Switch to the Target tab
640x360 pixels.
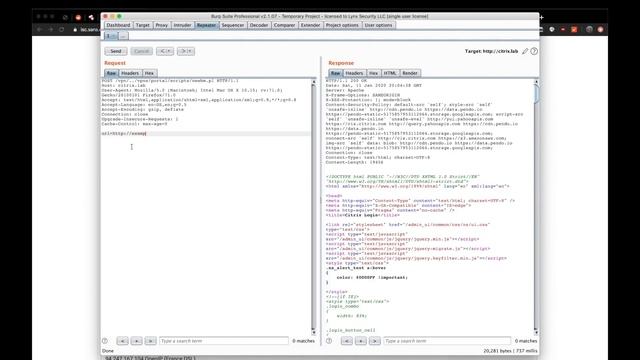pos(142,25)
